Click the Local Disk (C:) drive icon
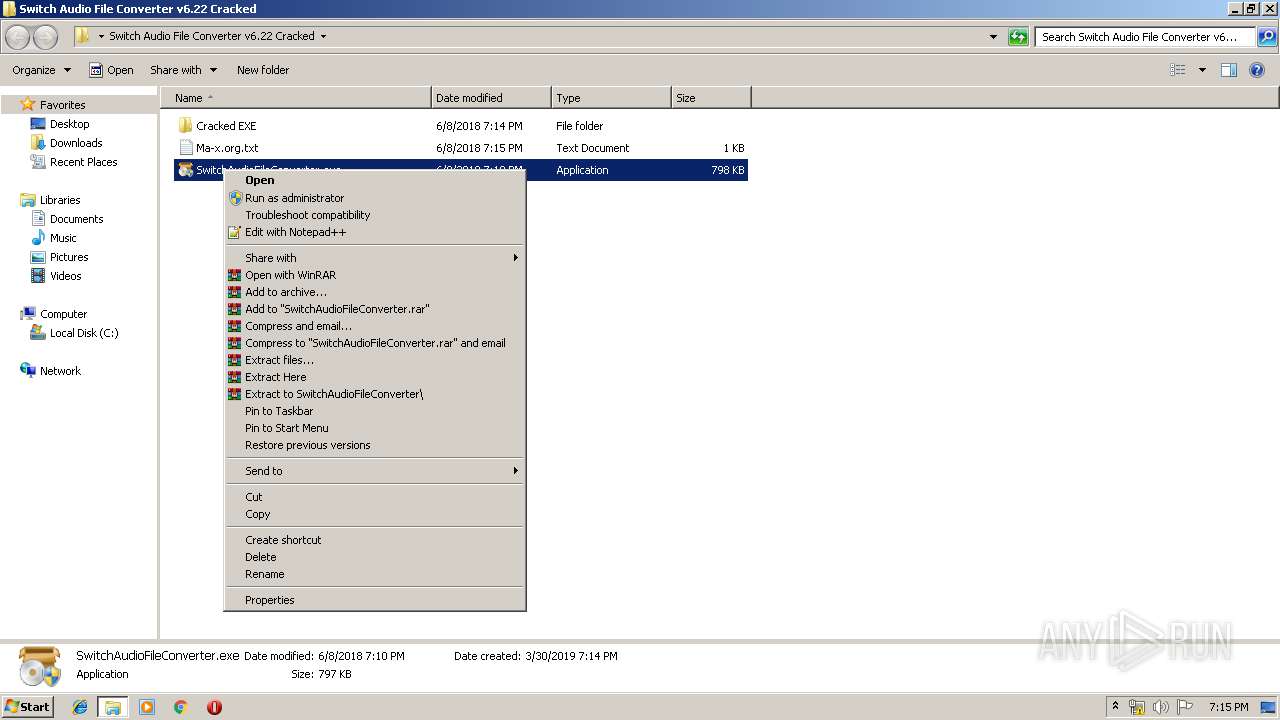This screenshot has width=1280, height=720. pos(38,333)
